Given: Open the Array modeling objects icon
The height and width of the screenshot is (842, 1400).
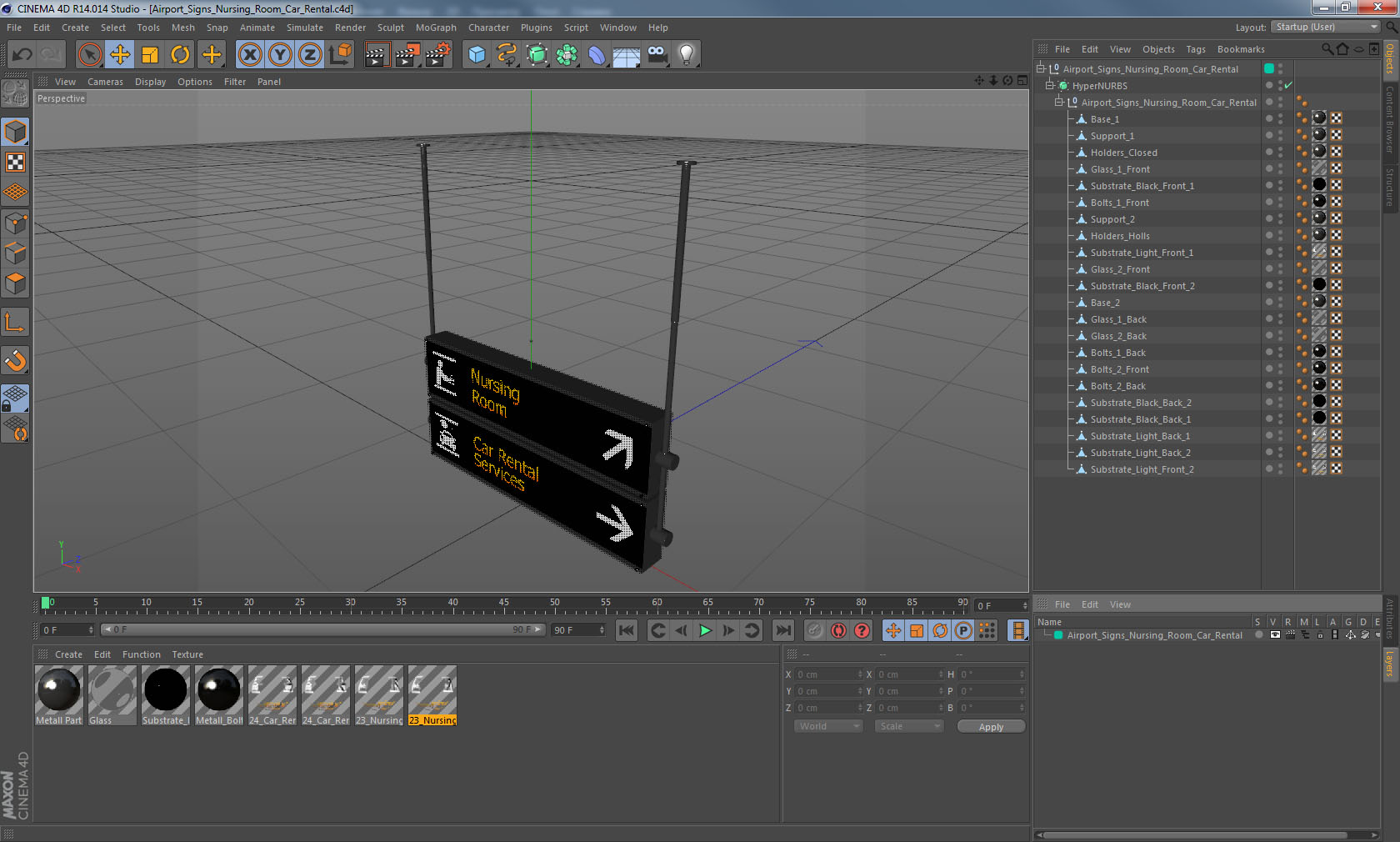Looking at the screenshot, I should point(567,55).
